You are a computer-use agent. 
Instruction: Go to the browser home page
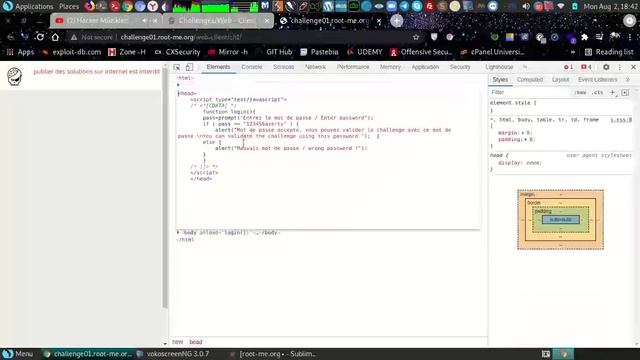55,37
